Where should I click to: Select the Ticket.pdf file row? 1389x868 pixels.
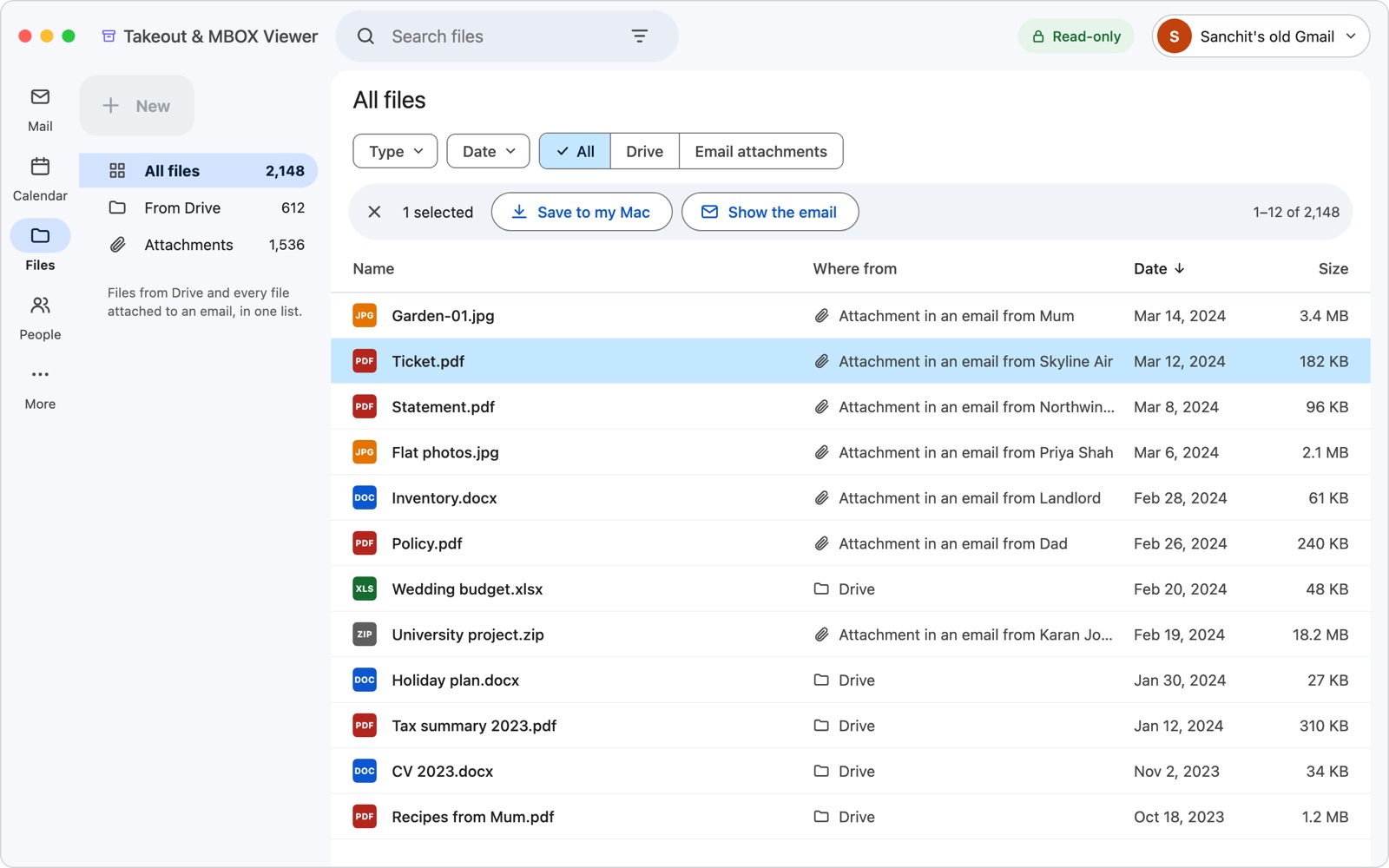coord(851,361)
